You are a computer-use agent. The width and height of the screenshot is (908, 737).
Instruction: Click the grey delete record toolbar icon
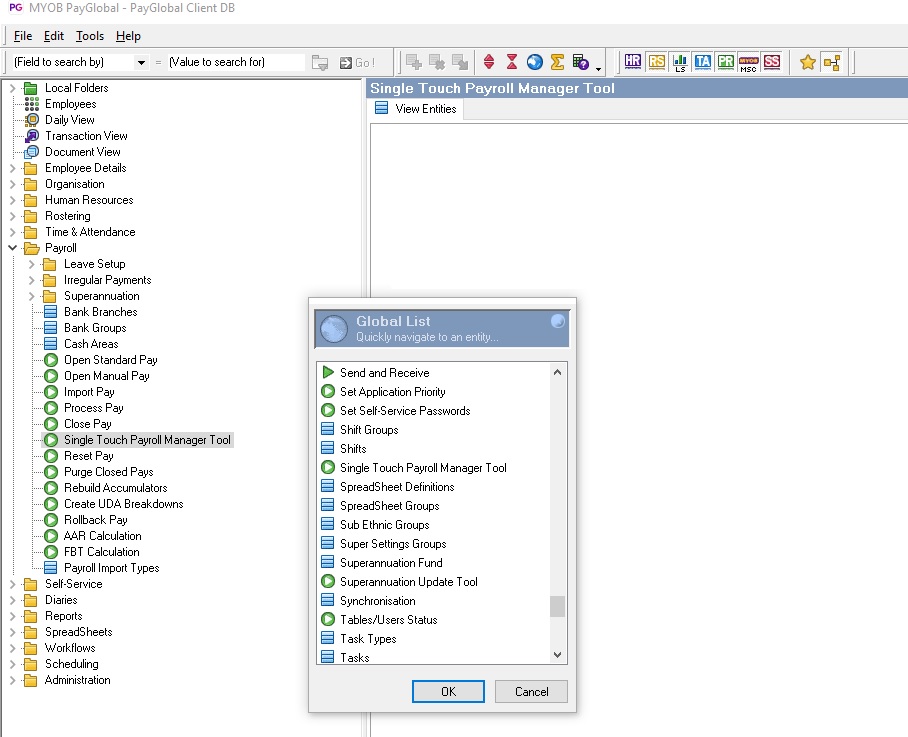click(437, 61)
